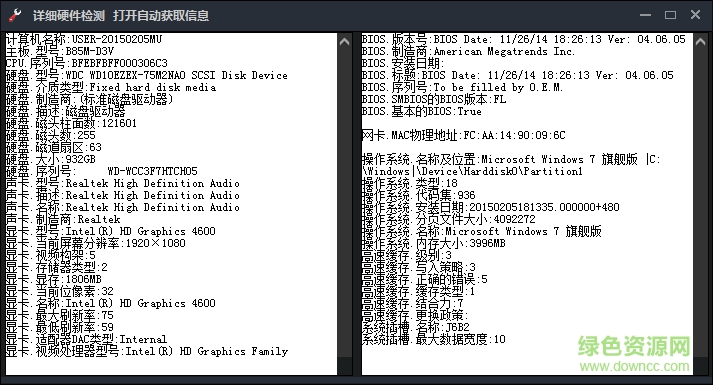Viewport: 713px width, 385px height.
Task: Select disk description line 磁盘驱动器
Action: [65, 111]
